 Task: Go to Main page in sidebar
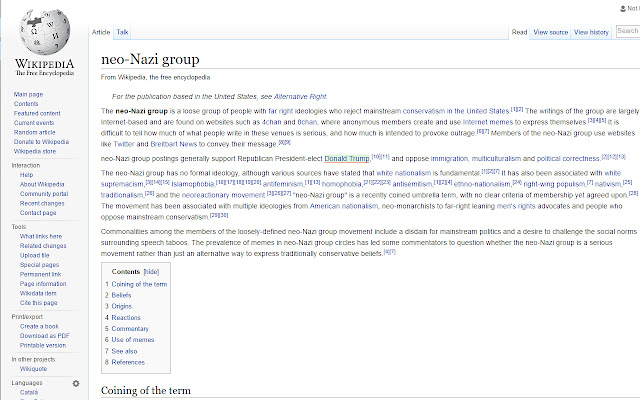point(28,94)
